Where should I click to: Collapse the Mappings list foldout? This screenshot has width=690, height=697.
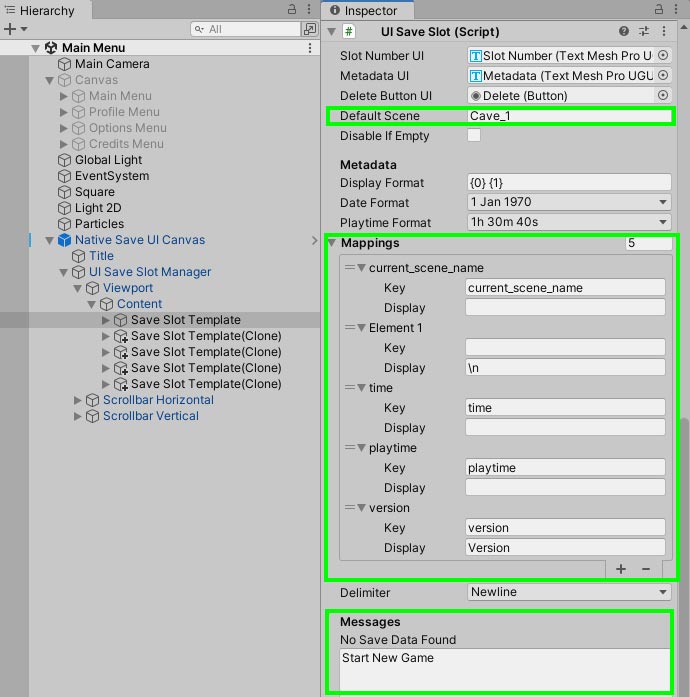(x=332, y=243)
